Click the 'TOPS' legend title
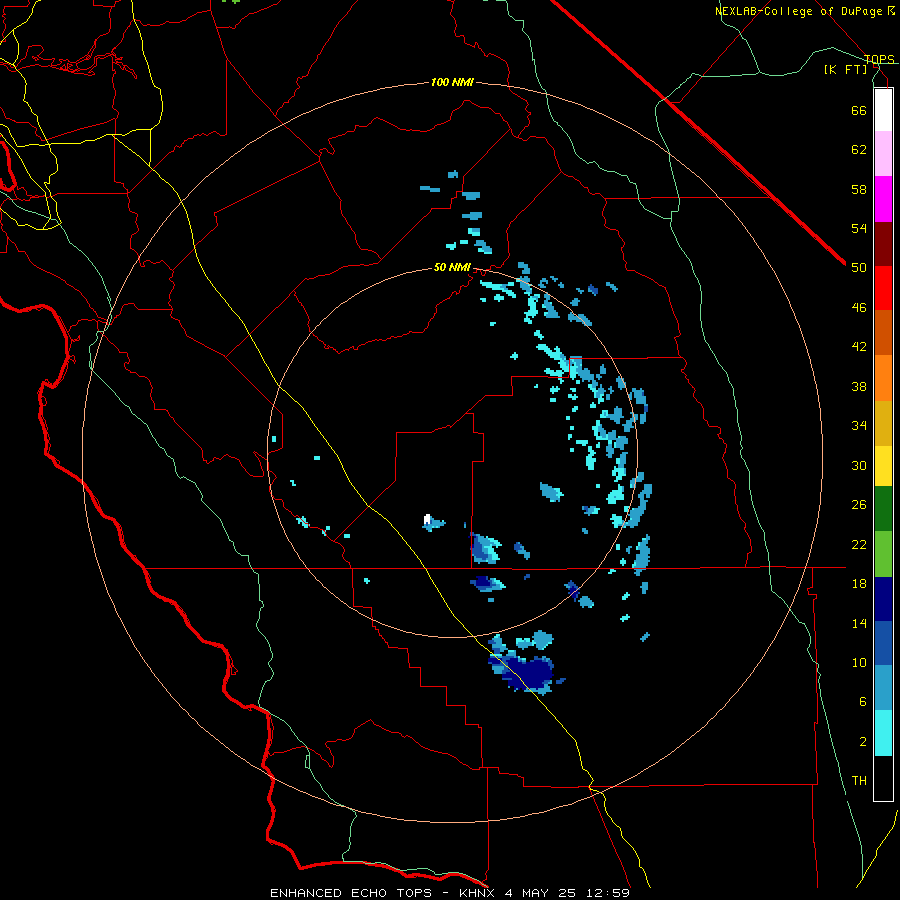The width and height of the screenshot is (900, 900). tap(879, 59)
